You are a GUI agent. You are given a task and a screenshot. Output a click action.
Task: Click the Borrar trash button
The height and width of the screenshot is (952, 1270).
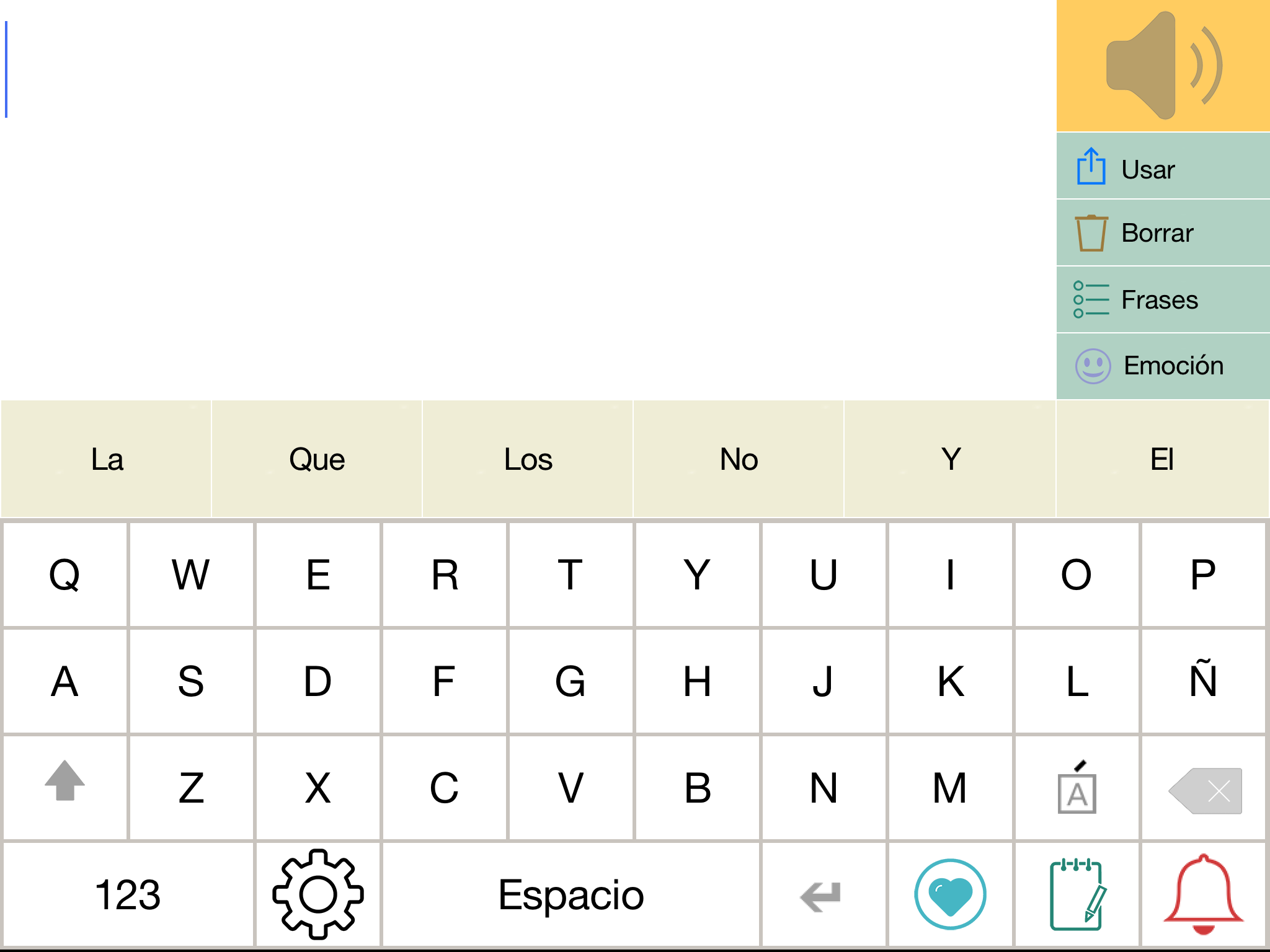point(1163,233)
